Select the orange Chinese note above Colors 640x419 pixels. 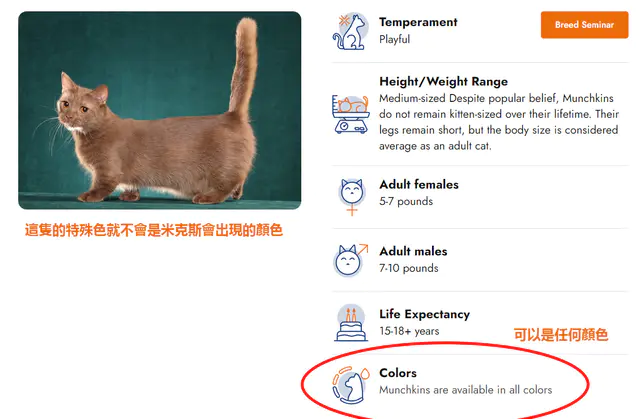tap(560, 335)
